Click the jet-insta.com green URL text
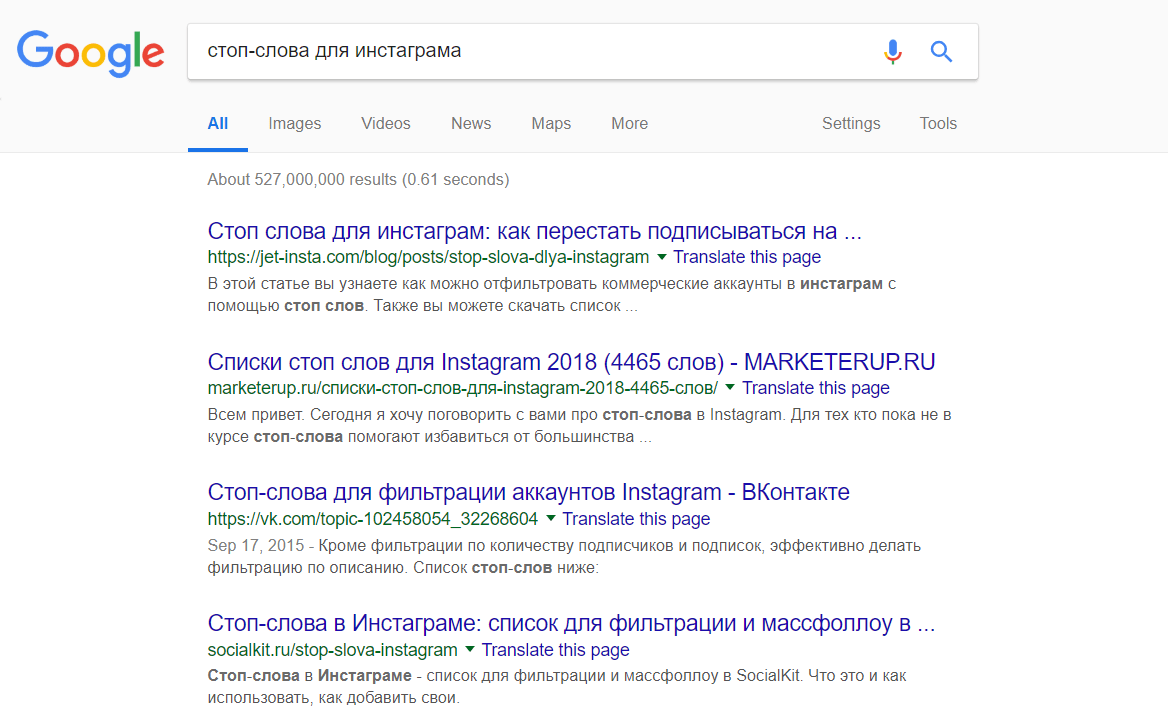Screen dimensions: 1168x728 428,257
